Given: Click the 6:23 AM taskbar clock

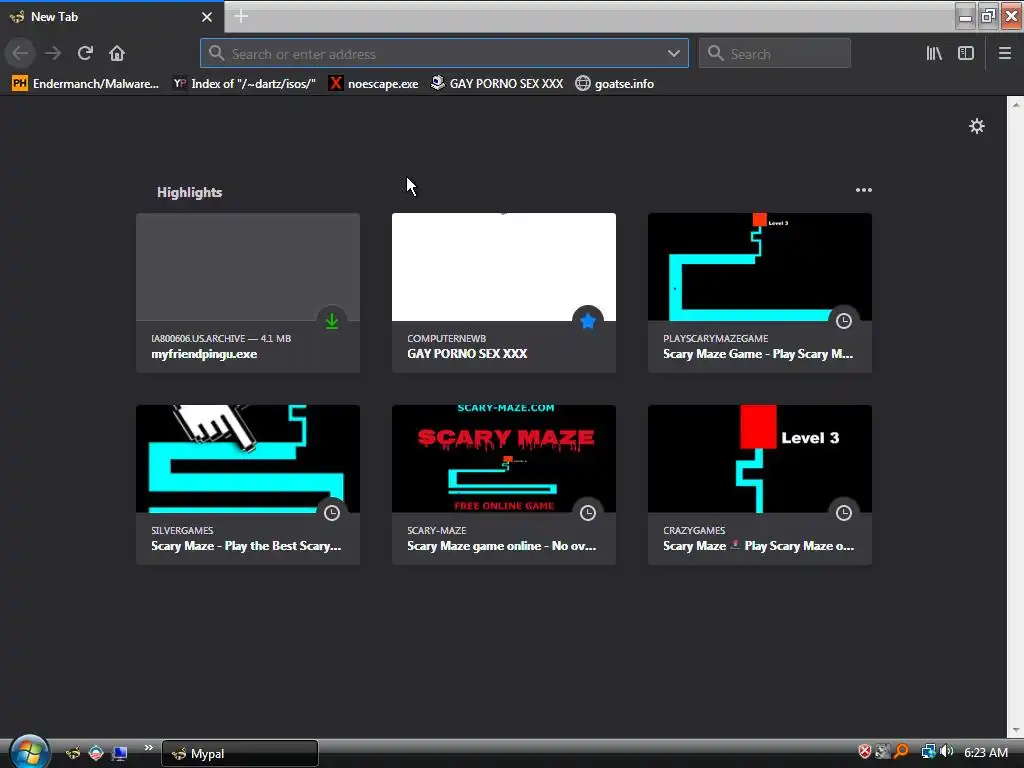Looking at the screenshot, I should pyautogui.click(x=985, y=752).
